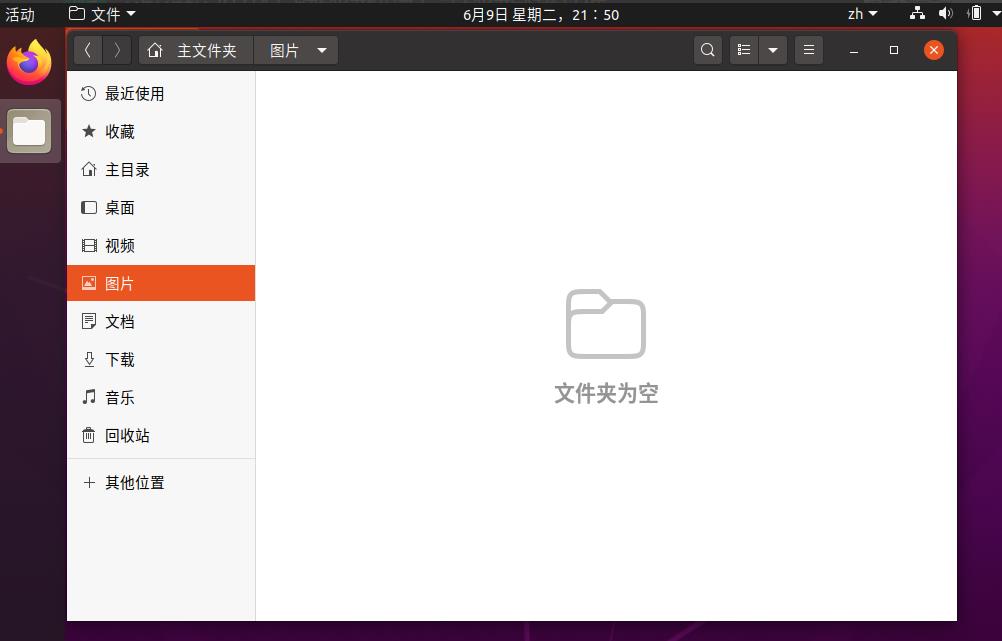1002x641 pixels.
Task: Open view options dropdown arrow
Action: 773,50
